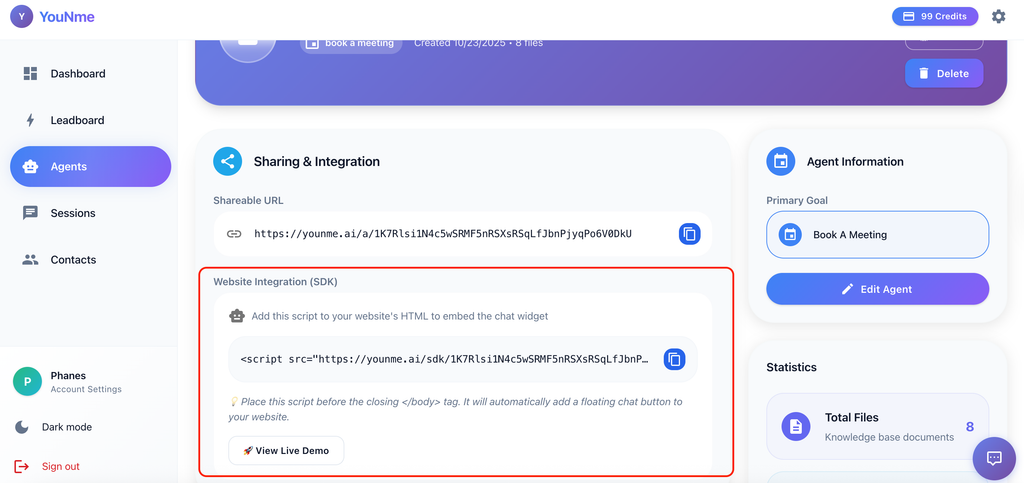The height and width of the screenshot is (483, 1024).
Task: Launch View Live Demo
Action: [286, 450]
